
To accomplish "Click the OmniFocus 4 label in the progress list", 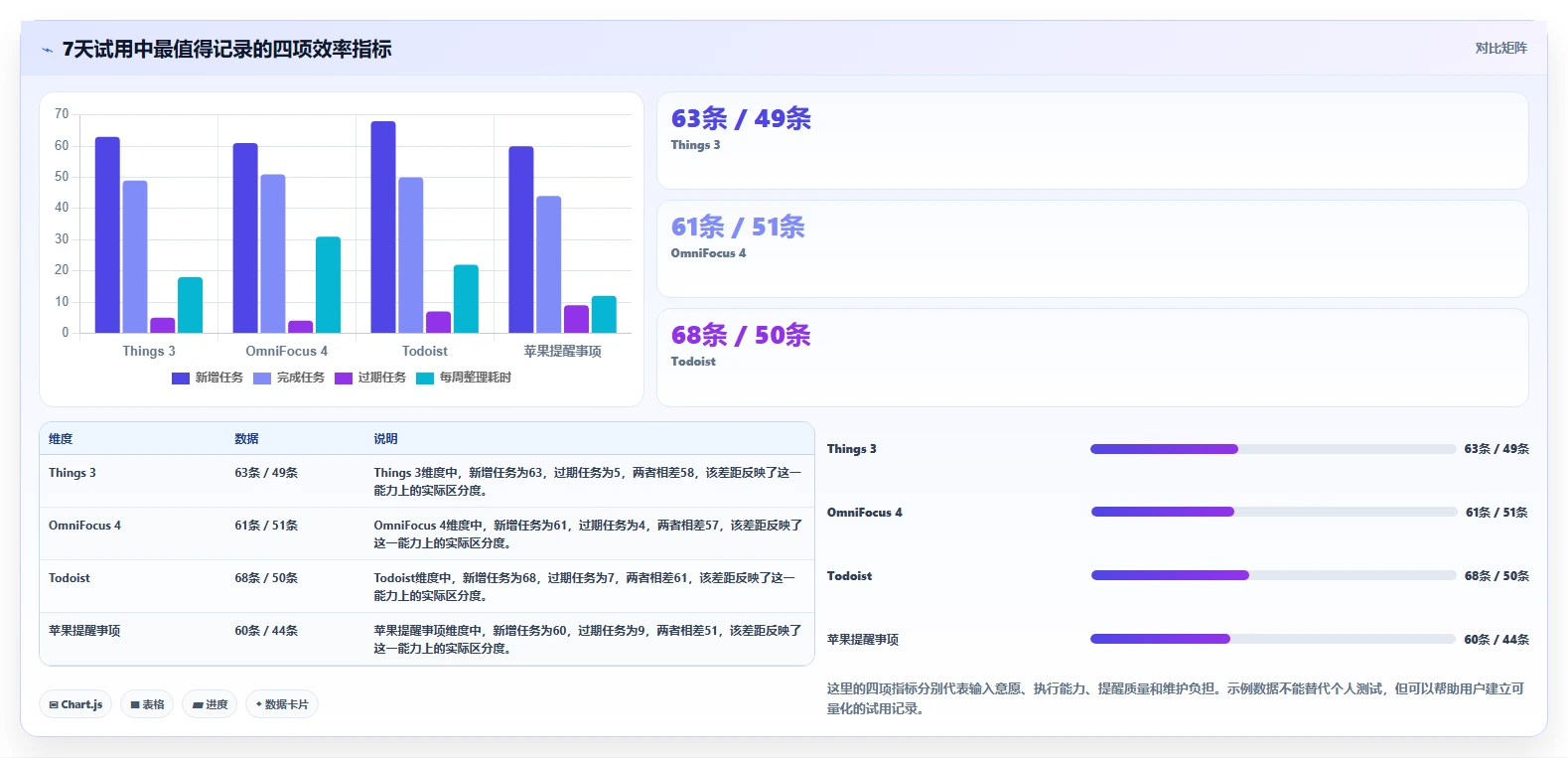I will tap(865, 513).
